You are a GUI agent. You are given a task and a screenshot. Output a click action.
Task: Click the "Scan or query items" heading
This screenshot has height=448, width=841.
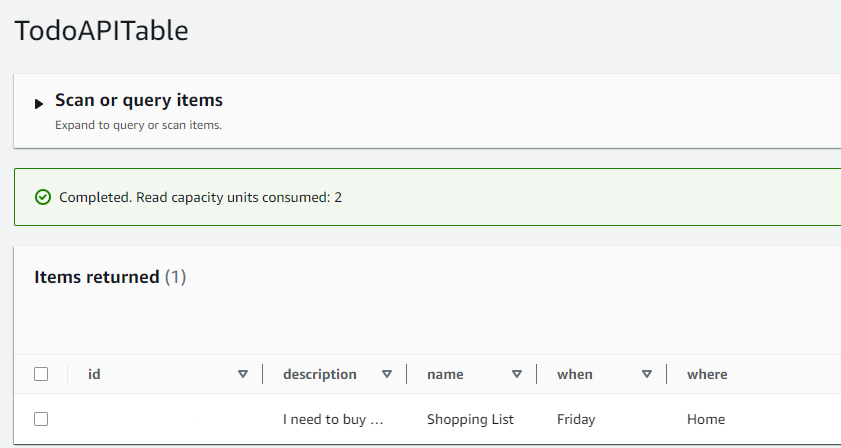click(138, 100)
